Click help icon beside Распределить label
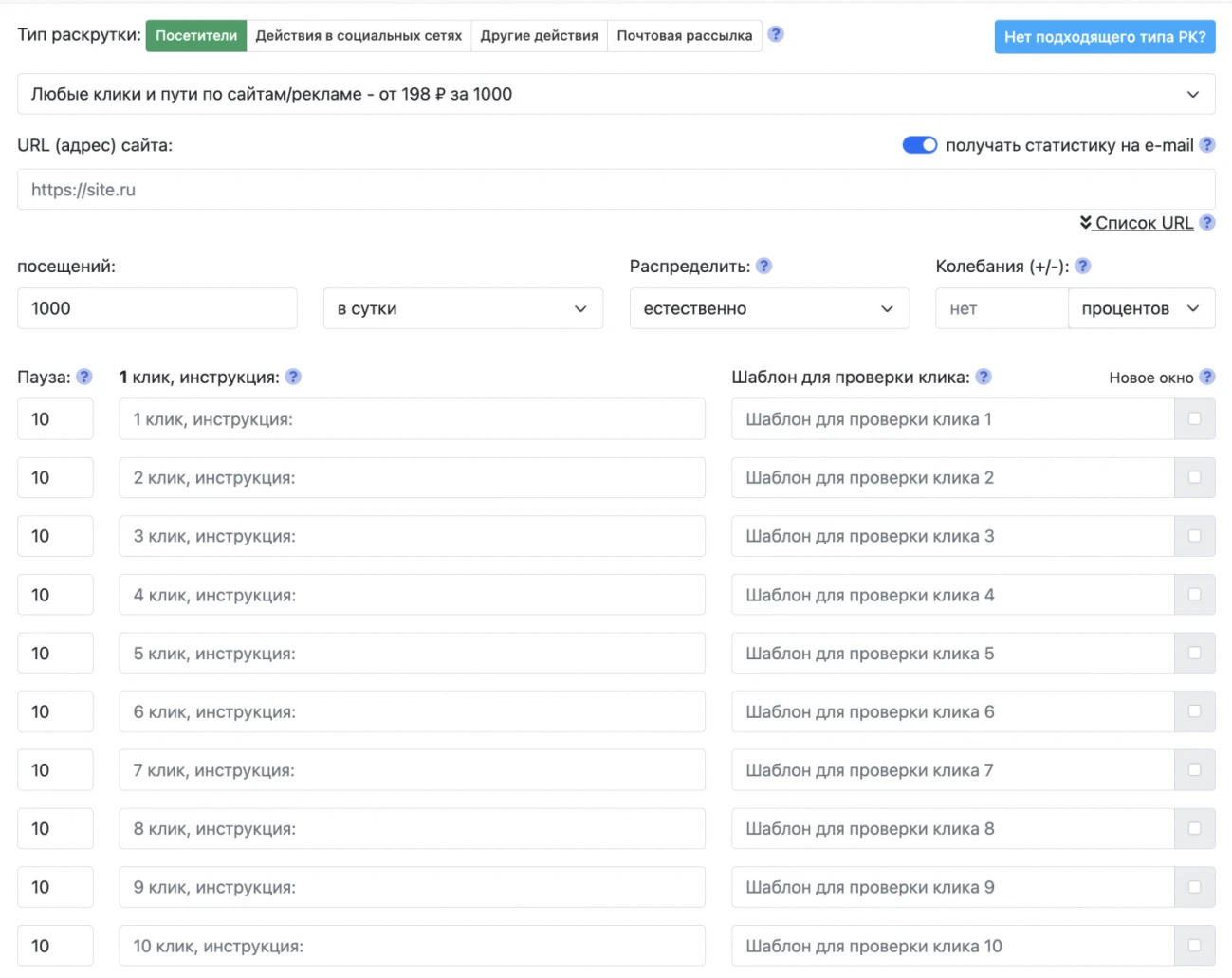Viewport: 1232px width, 978px height. (763, 267)
